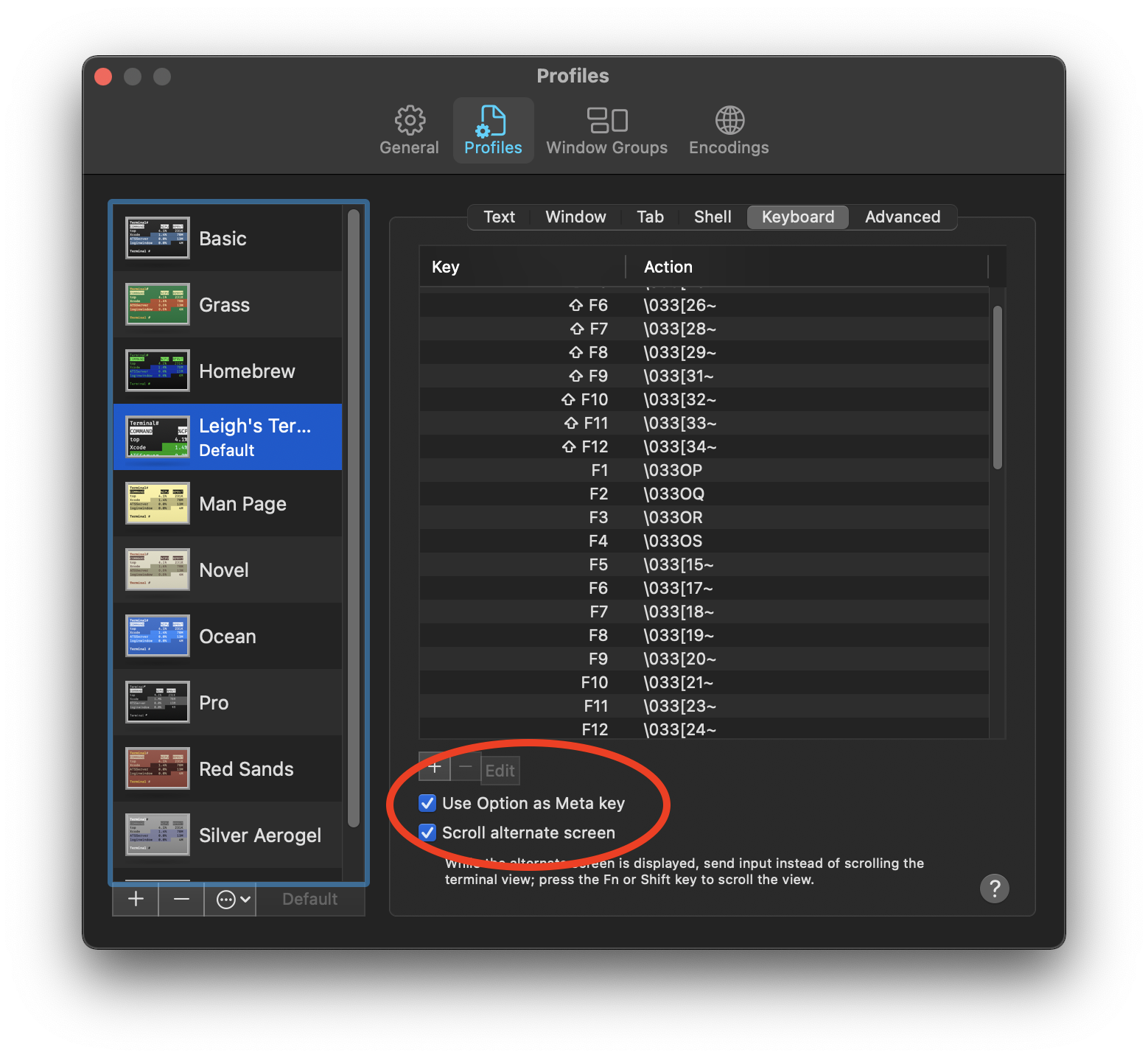Pick the Silver Aerogel profile
This screenshot has height=1058, width=1148.
228,835
